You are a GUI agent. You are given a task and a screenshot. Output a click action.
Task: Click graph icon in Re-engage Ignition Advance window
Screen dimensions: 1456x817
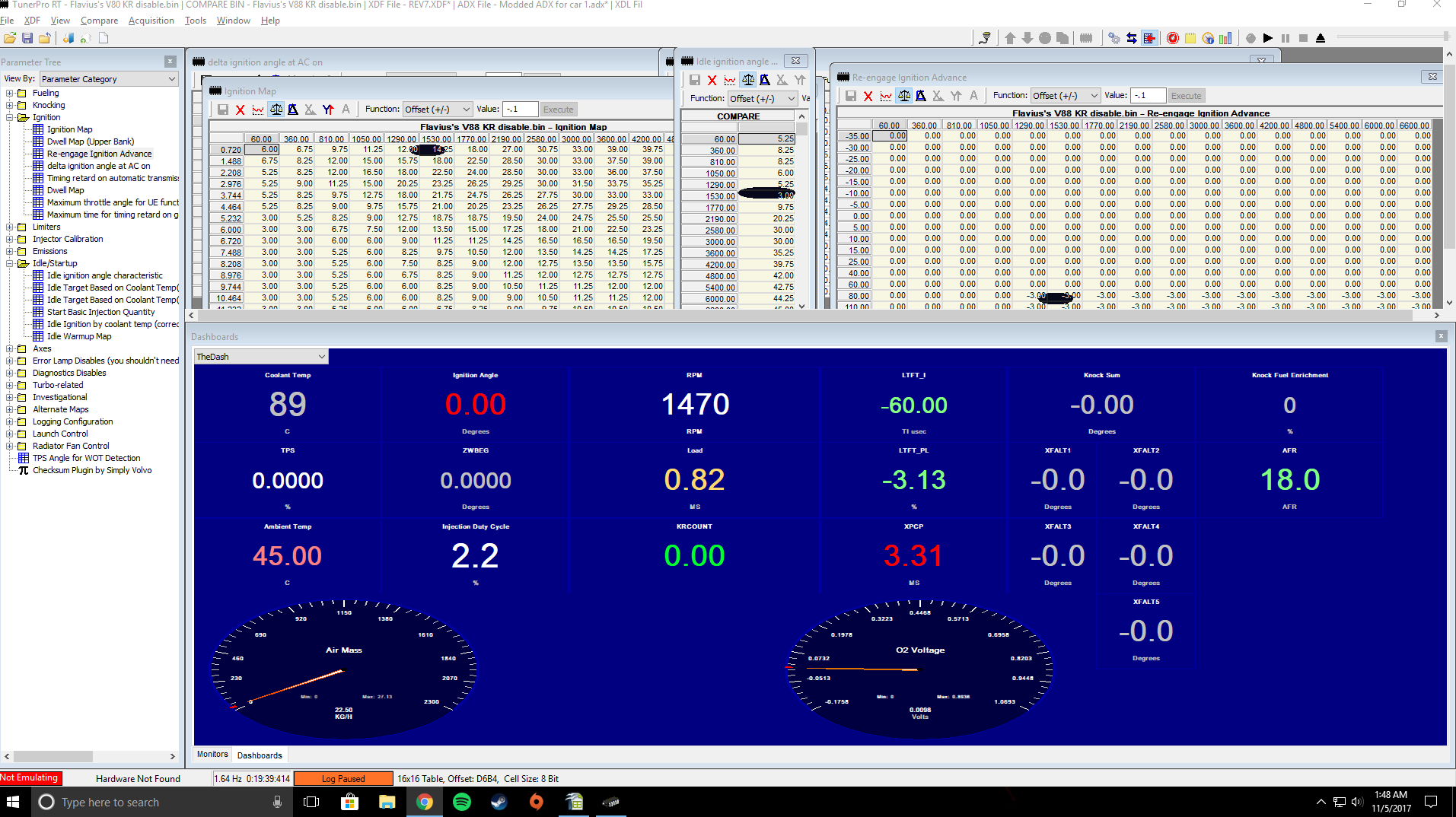[886, 96]
